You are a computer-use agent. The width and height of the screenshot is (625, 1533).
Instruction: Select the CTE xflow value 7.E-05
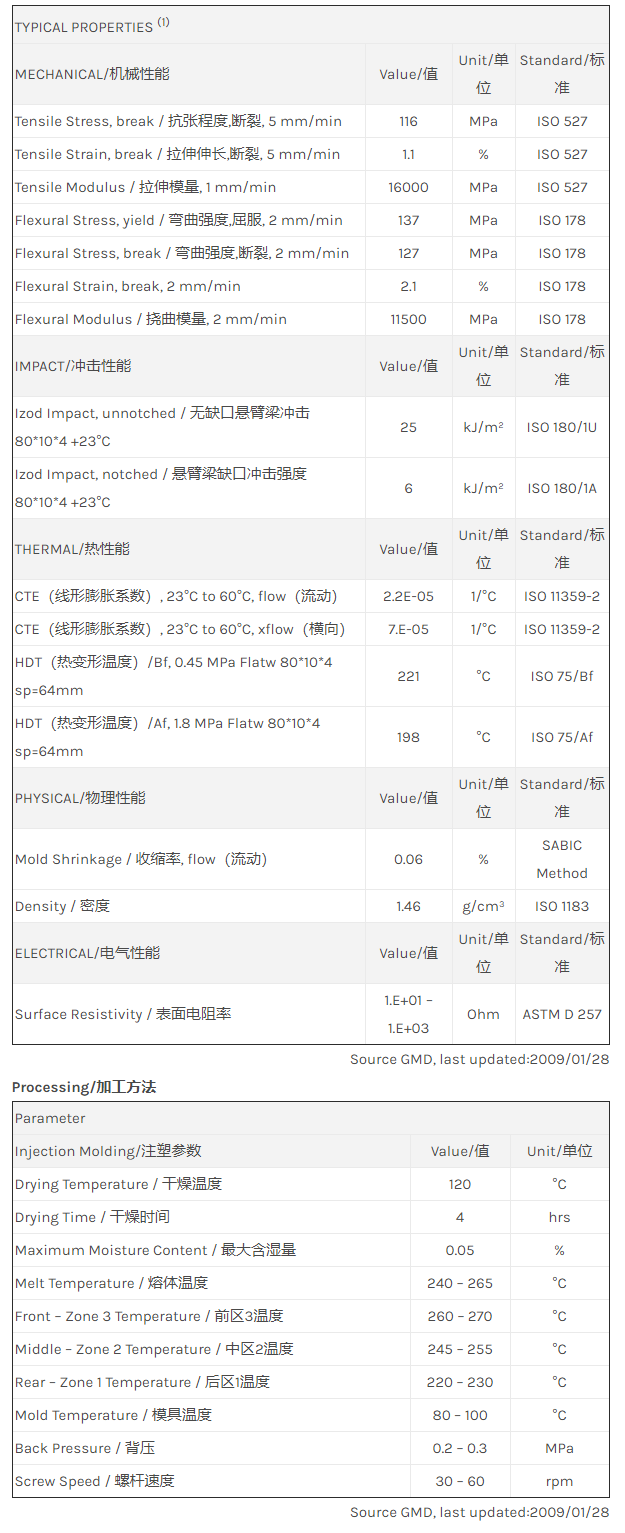408,629
